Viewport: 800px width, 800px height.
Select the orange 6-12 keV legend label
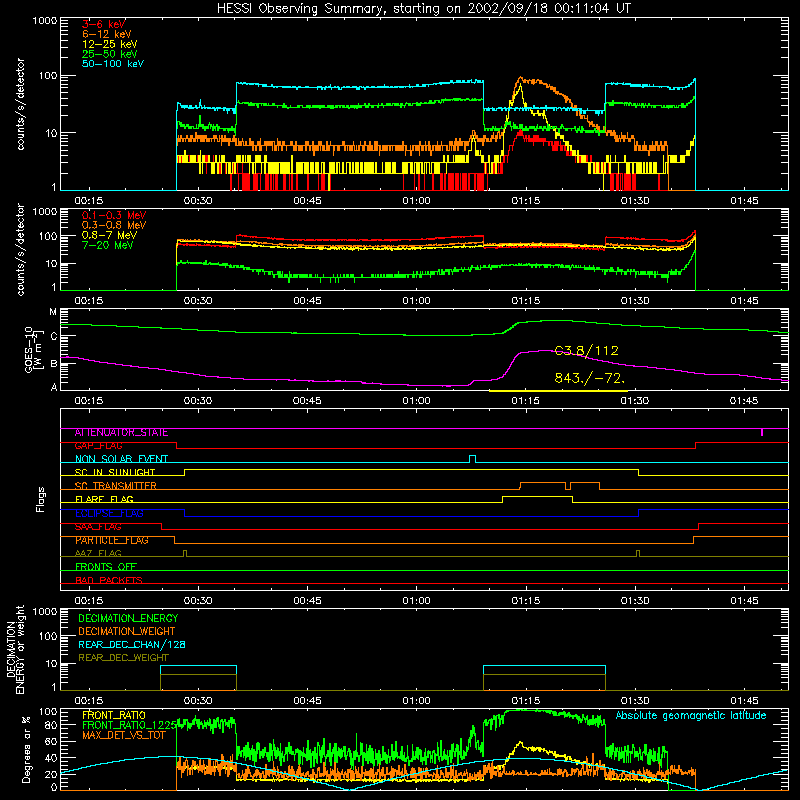[x=107, y=34]
